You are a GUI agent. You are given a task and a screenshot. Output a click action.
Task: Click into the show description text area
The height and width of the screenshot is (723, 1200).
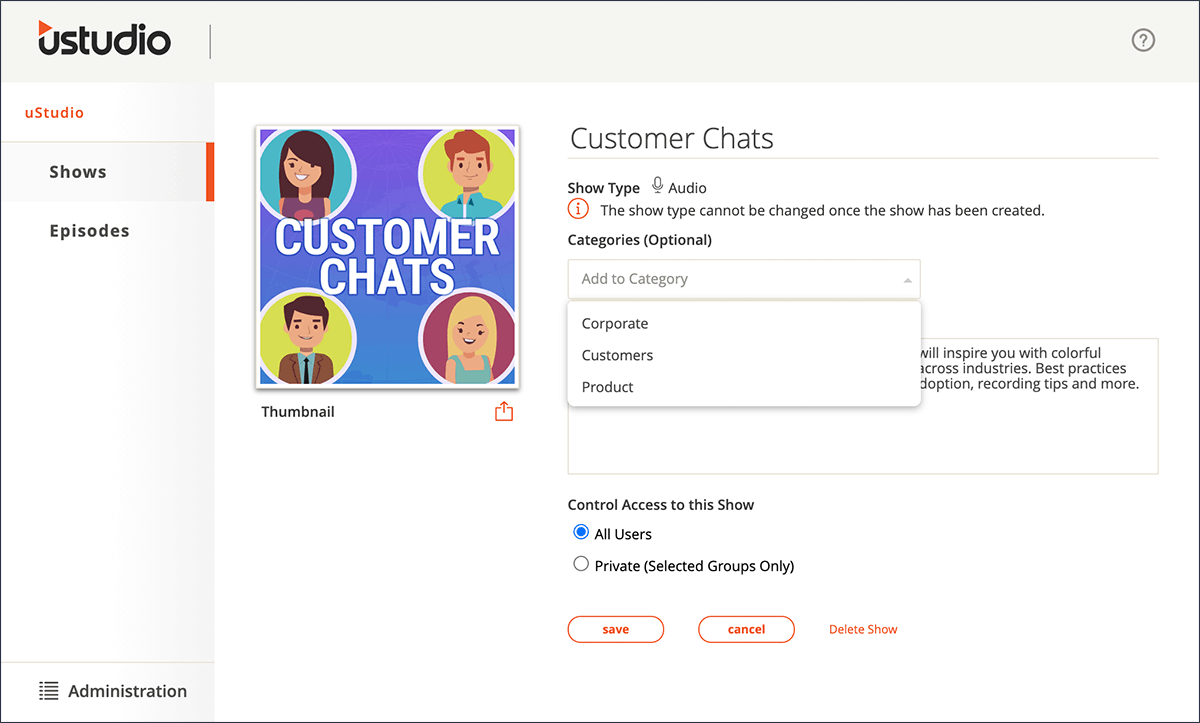[x=862, y=440]
